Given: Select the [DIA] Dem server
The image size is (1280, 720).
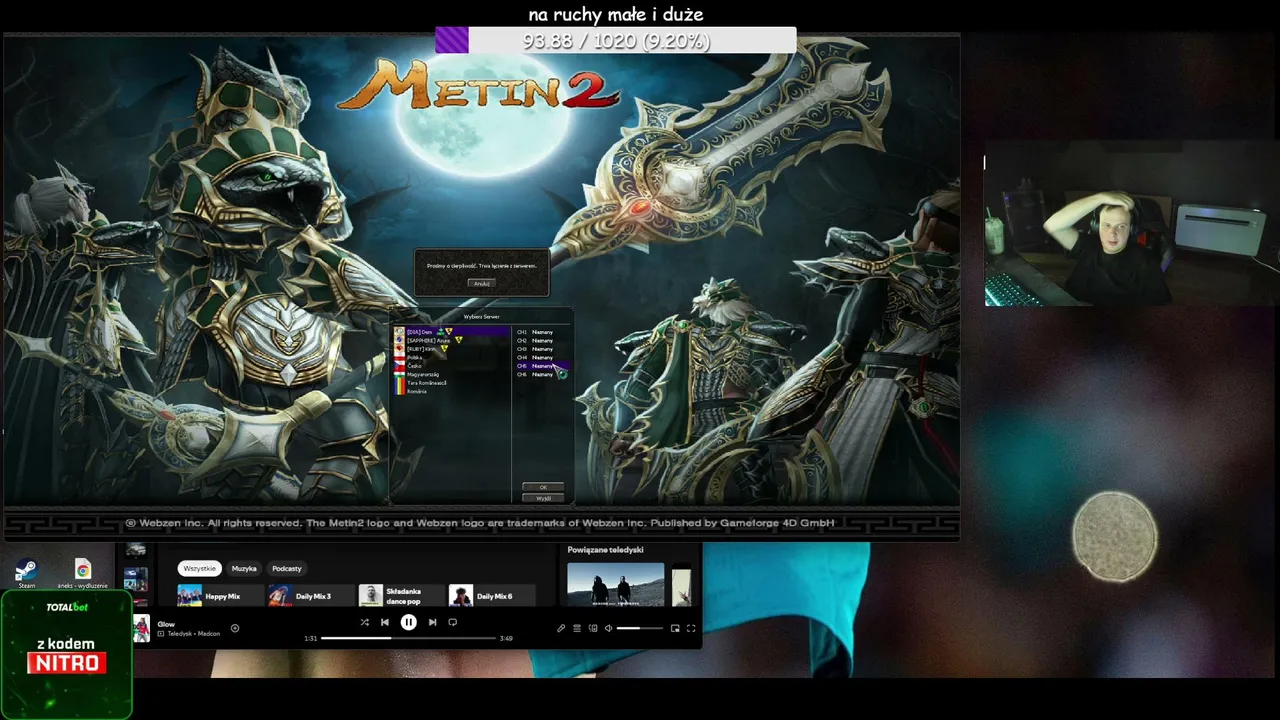Looking at the screenshot, I should click(451, 332).
